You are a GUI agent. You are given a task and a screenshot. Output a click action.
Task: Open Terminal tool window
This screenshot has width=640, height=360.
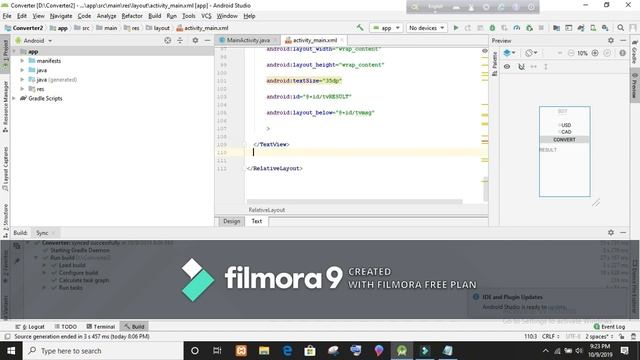pos(100,327)
